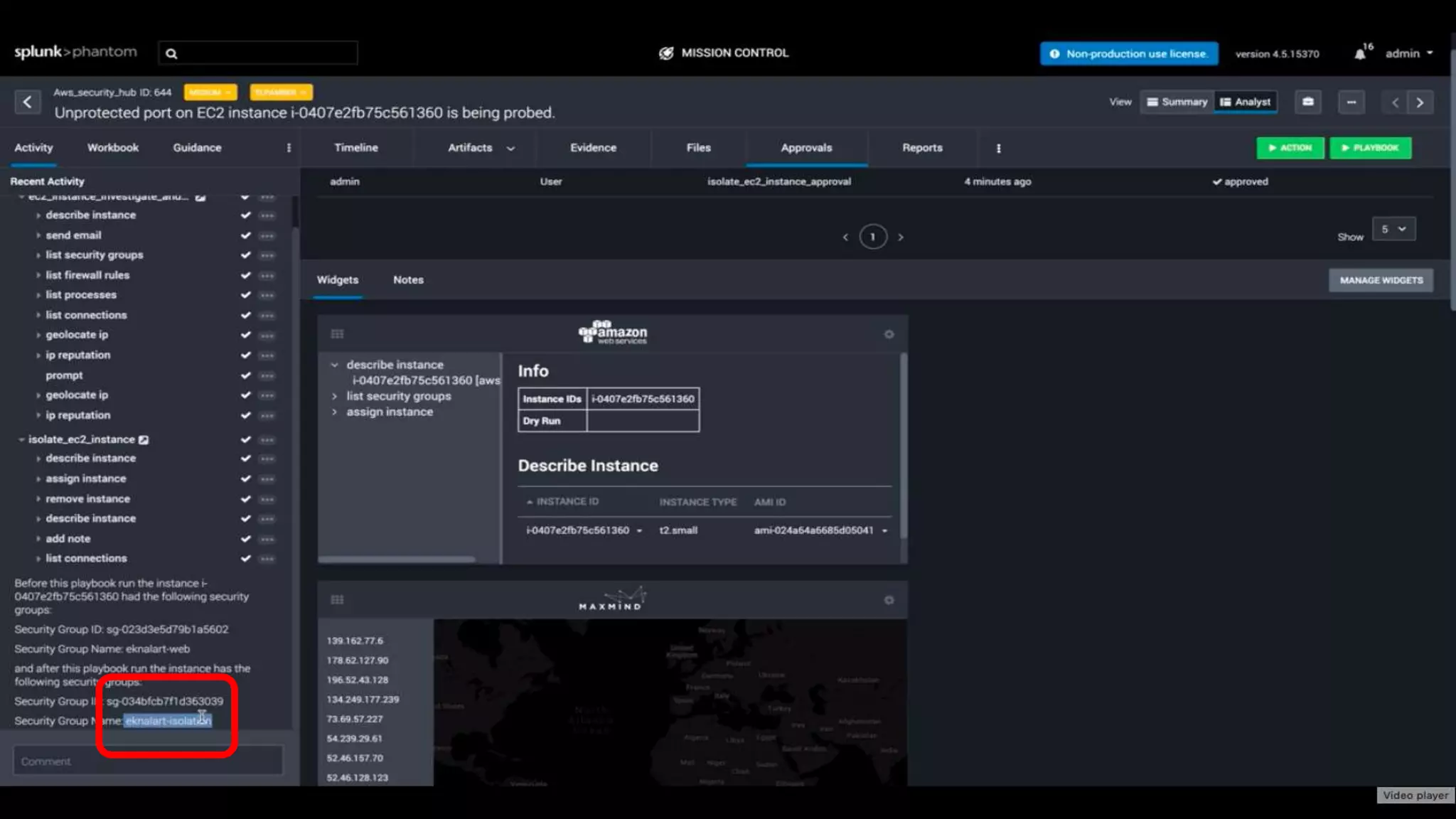Viewport: 1456px width, 819px height.
Task: Open ellipsis for send email action
Action: 267,235
